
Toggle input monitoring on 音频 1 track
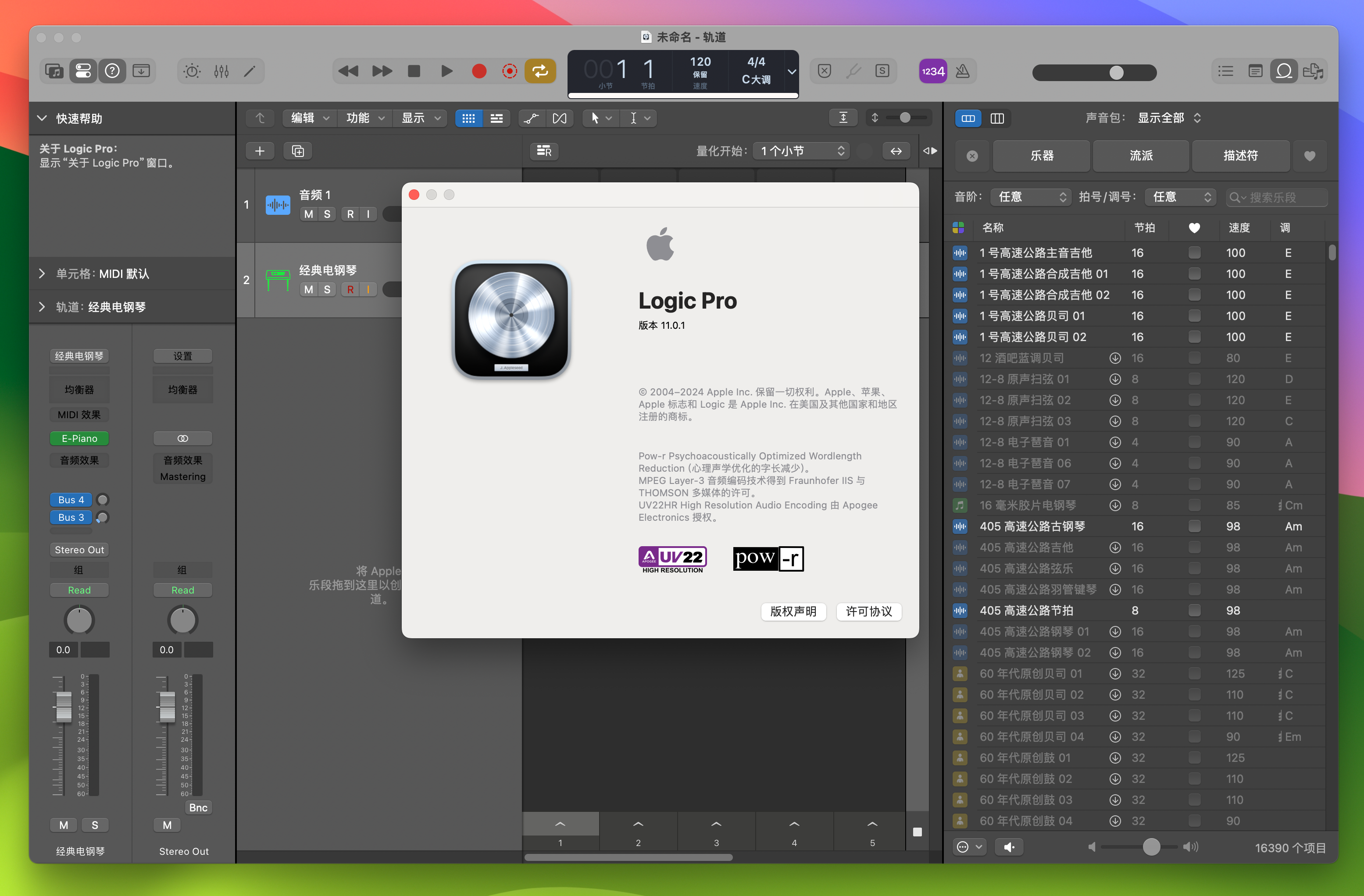tap(368, 214)
